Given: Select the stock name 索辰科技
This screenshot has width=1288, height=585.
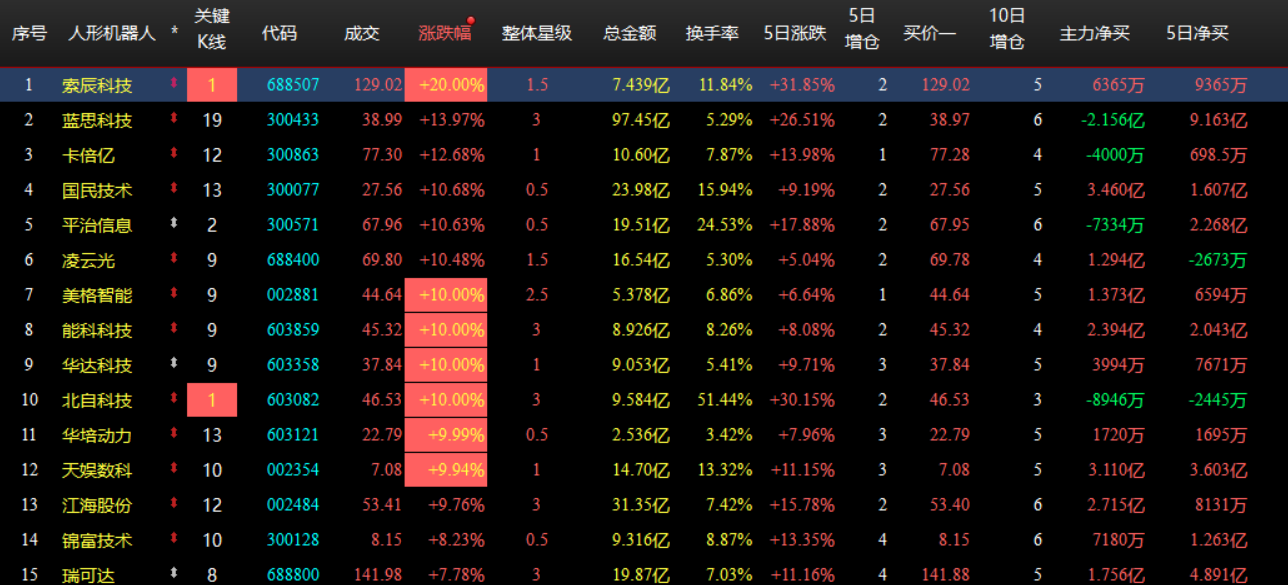Looking at the screenshot, I should coord(97,86).
